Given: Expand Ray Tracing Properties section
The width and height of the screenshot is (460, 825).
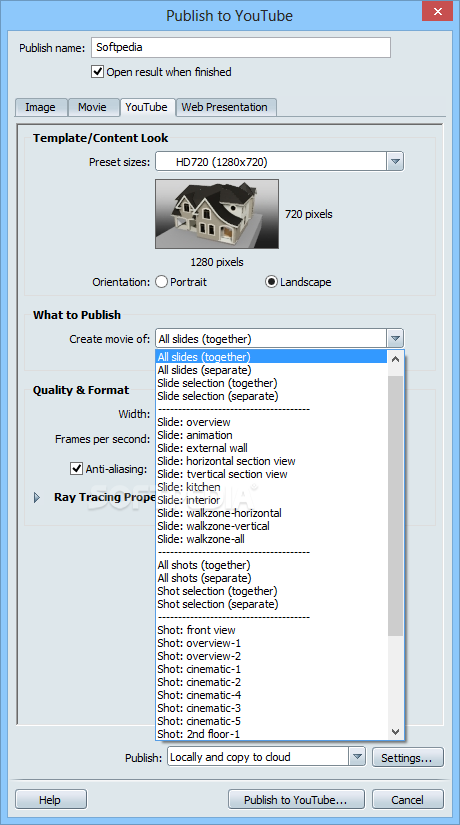Looking at the screenshot, I should [x=37, y=497].
